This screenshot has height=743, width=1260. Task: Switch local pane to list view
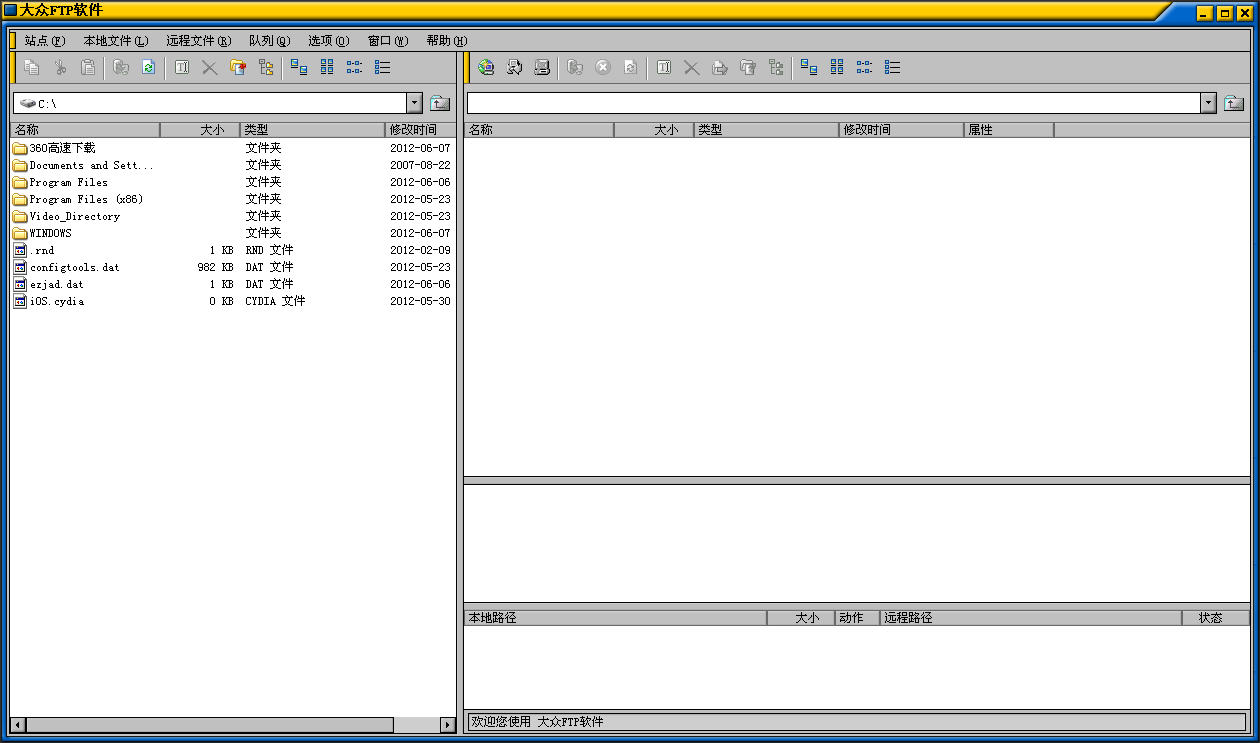click(x=355, y=67)
